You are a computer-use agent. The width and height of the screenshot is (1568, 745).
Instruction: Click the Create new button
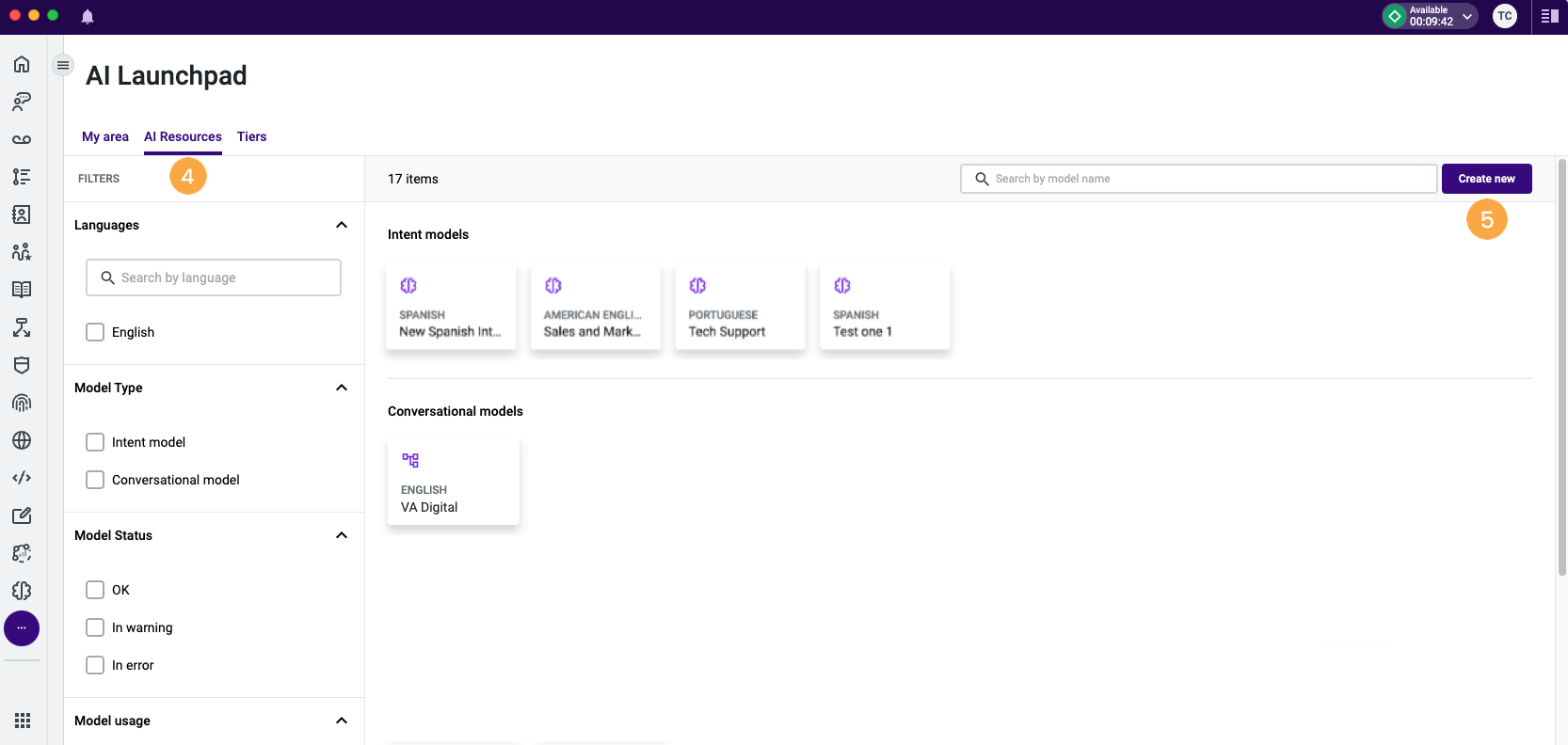(1486, 179)
